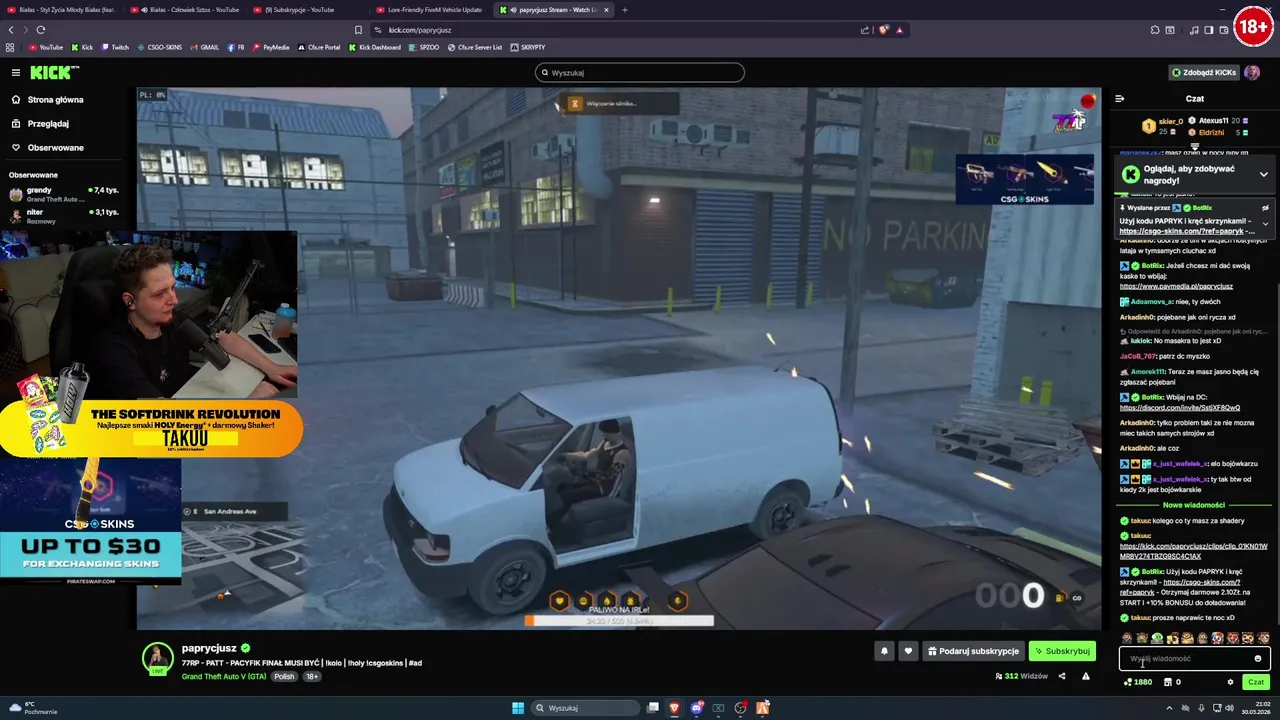Open Windows Start menu

click(518, 708)
